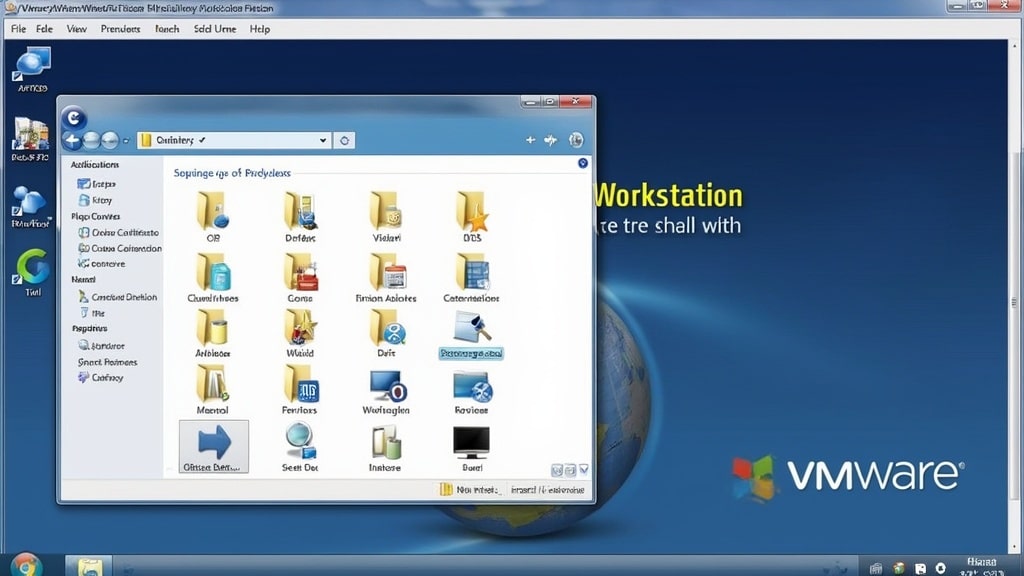Click the refresh button beside address bar
The width and height of the screenshot is (1024, 576).
pyautogui.click(x=344, y=140)
